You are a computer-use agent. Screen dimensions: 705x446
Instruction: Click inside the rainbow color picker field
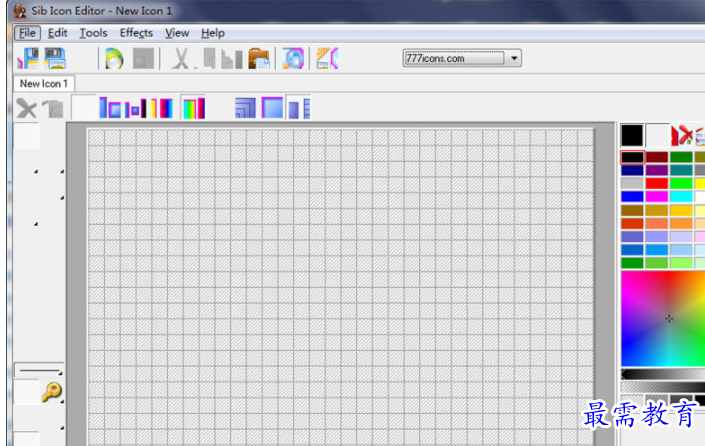coord(663,319)
